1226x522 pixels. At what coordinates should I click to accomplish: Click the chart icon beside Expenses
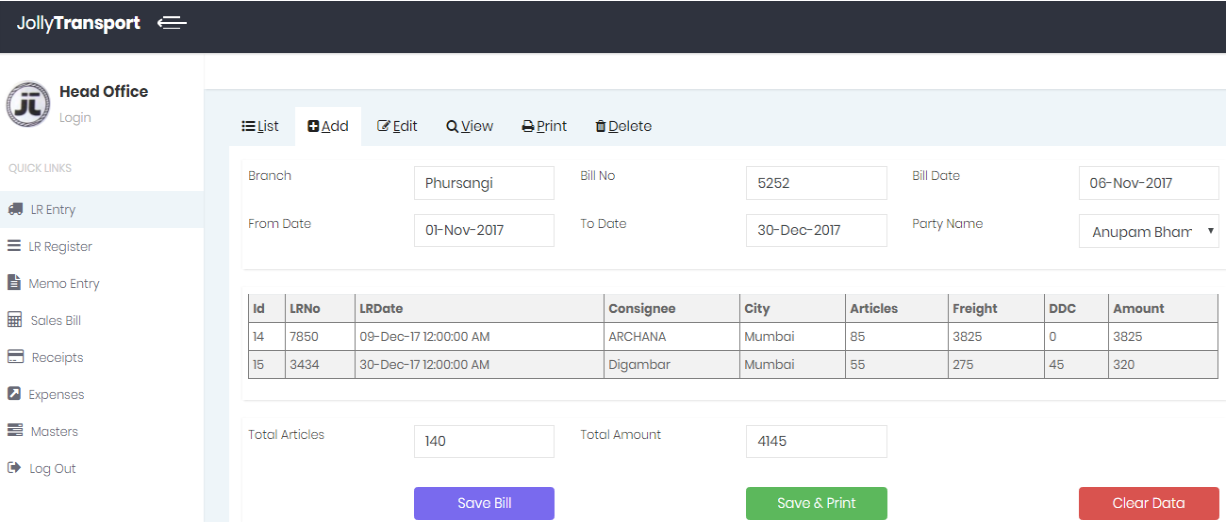tap(14, 393)
